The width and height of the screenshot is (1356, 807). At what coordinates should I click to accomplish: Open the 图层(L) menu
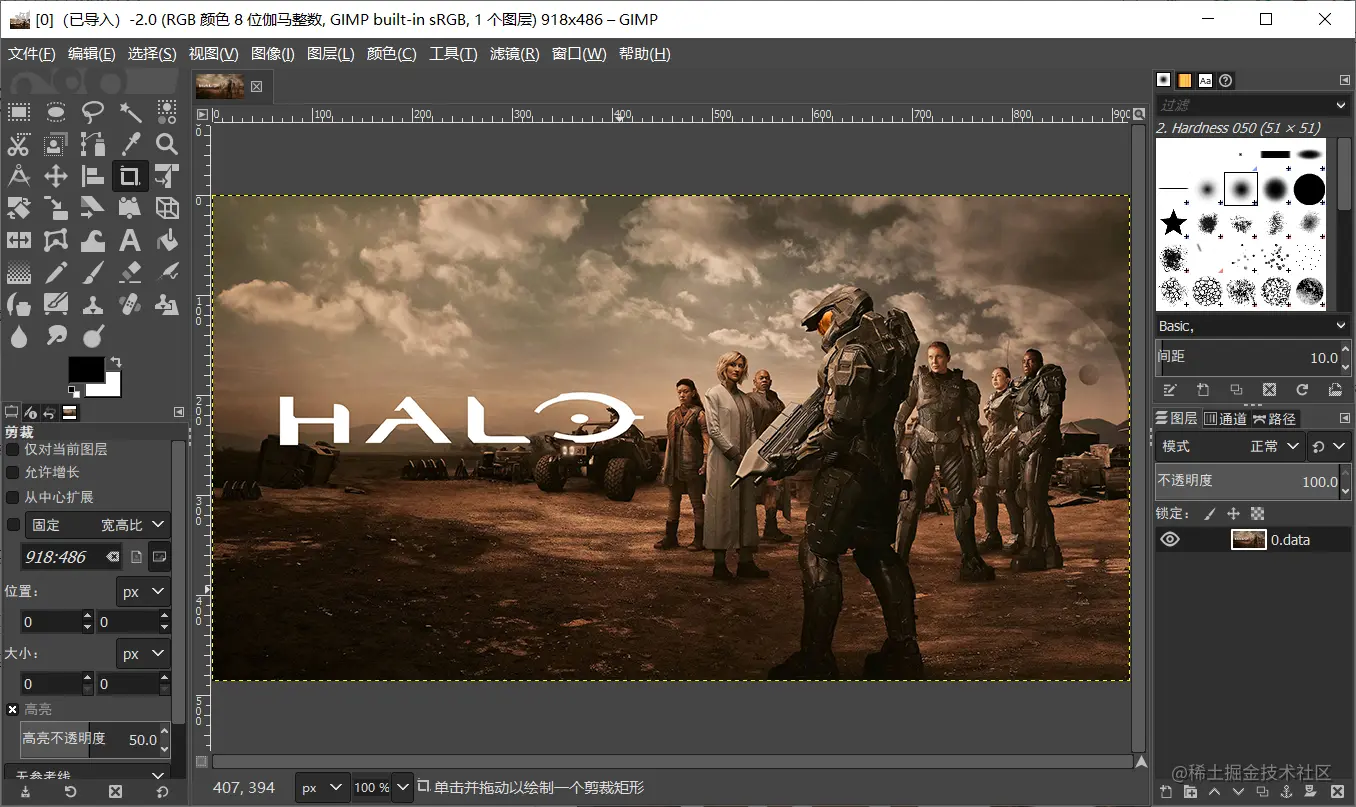tap(331, 54)
